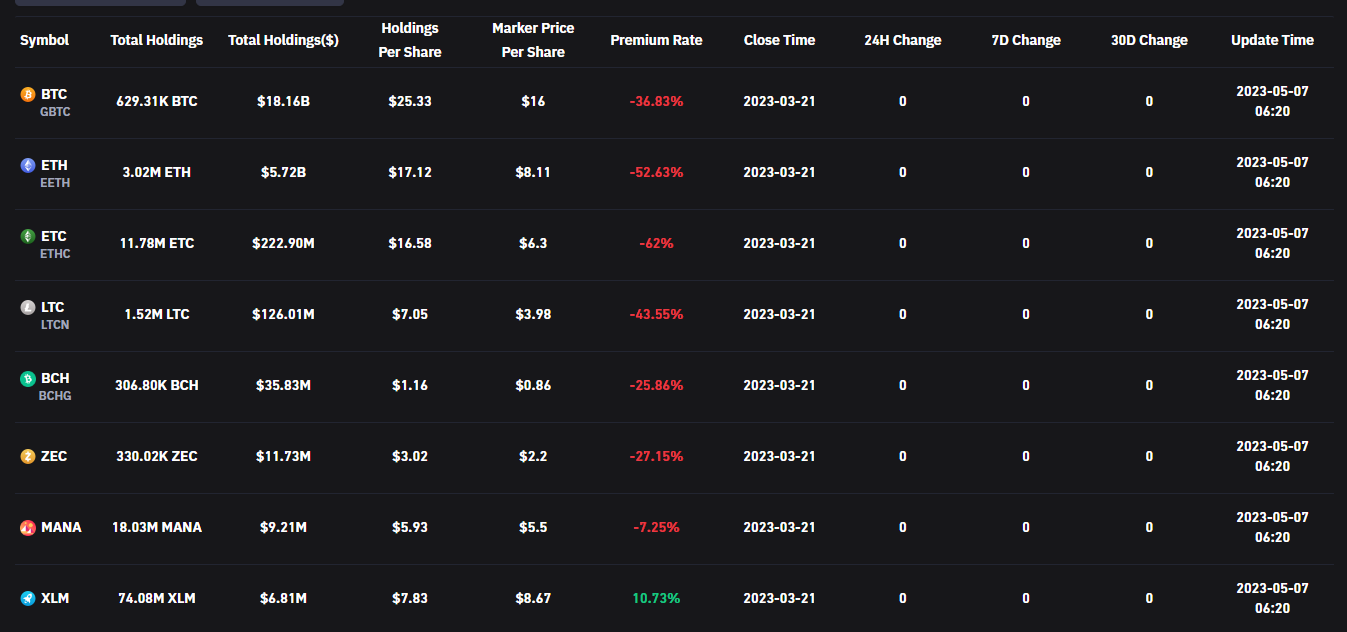Click the Symbol column header
This screenshot has height=632, width=1347.
[45, 40]
